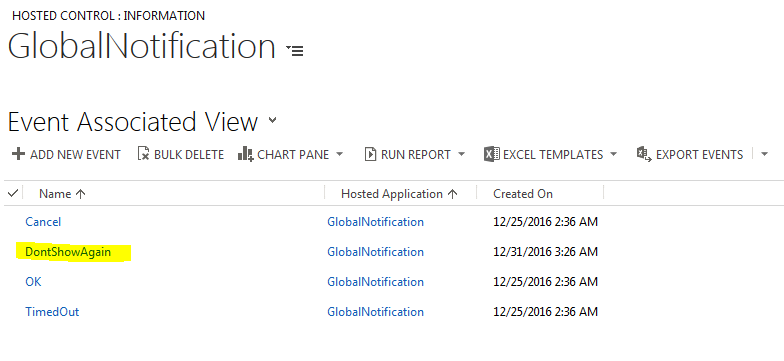Toggle the select-all checkmark in grid header
Screen dimensions: 784x361
[14, 193]
